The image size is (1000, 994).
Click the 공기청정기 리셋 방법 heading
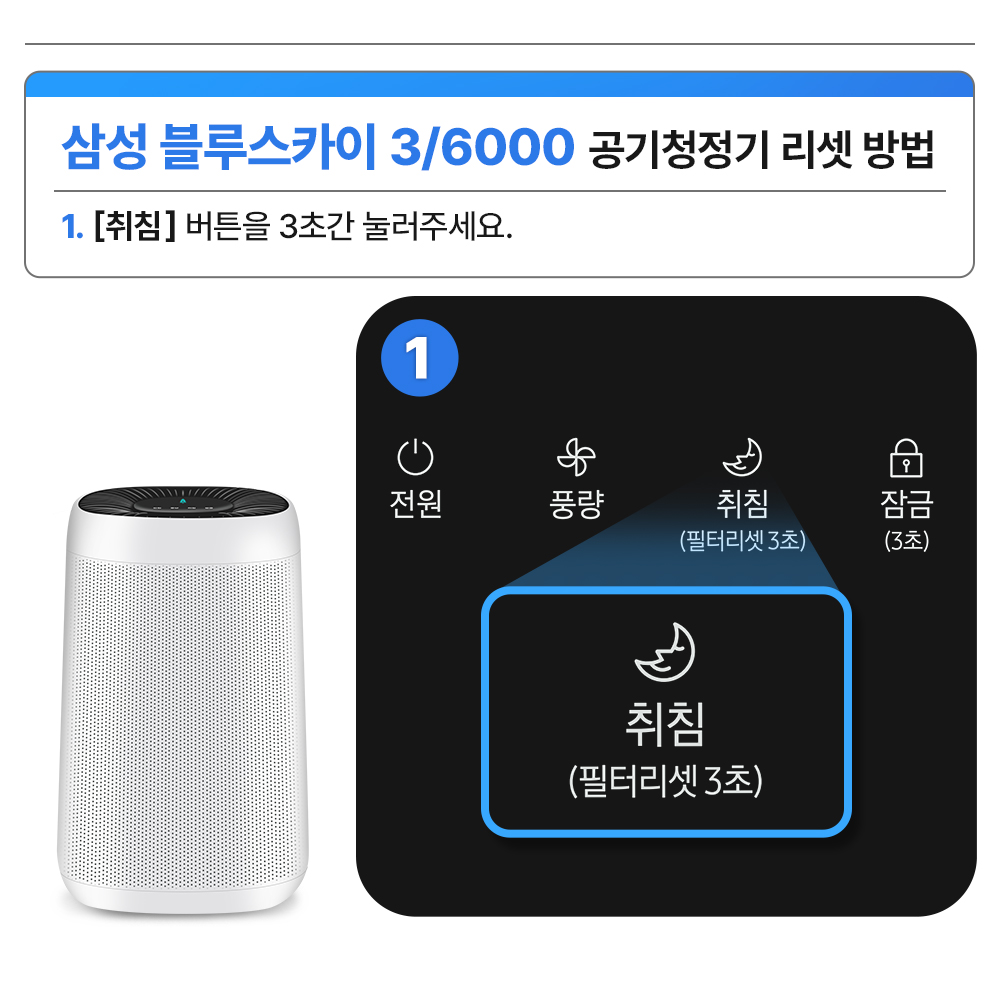click(762, 149)
